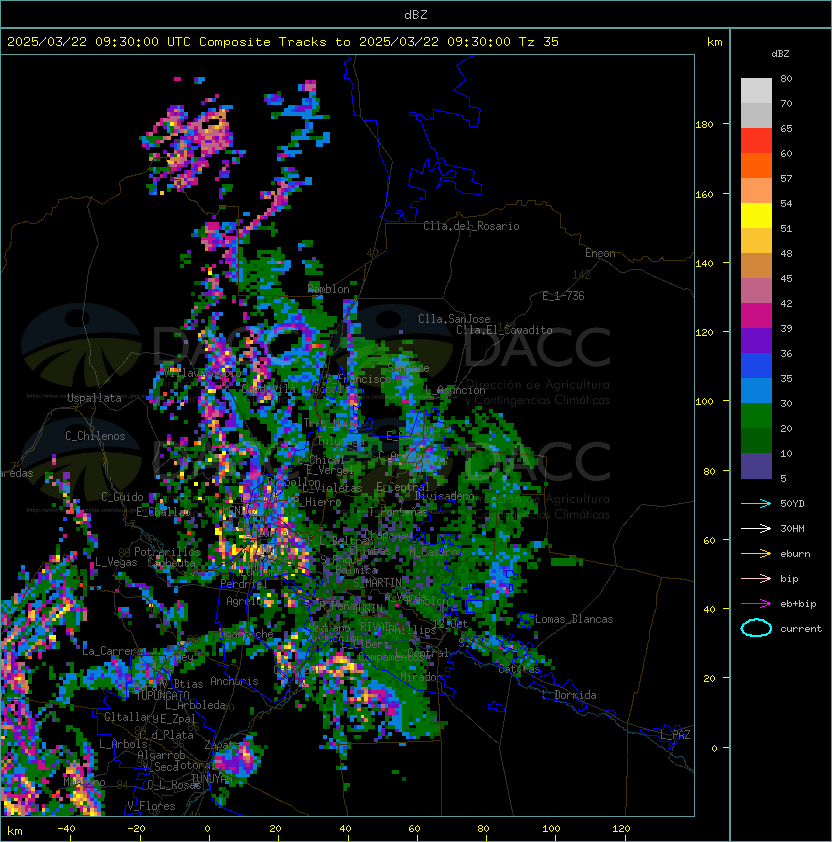Click the Uspallata place label

94,398
